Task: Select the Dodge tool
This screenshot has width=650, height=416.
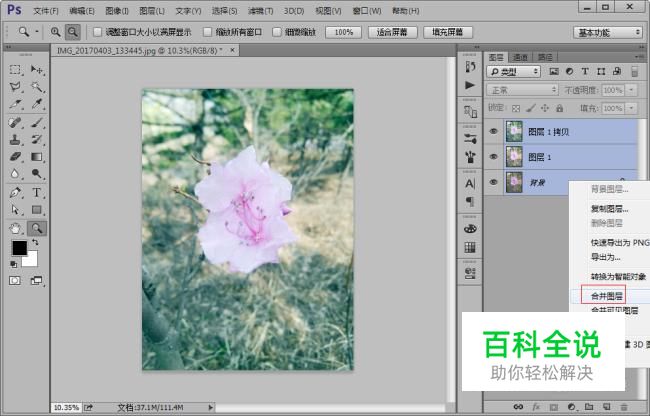Action: [37, 174]
